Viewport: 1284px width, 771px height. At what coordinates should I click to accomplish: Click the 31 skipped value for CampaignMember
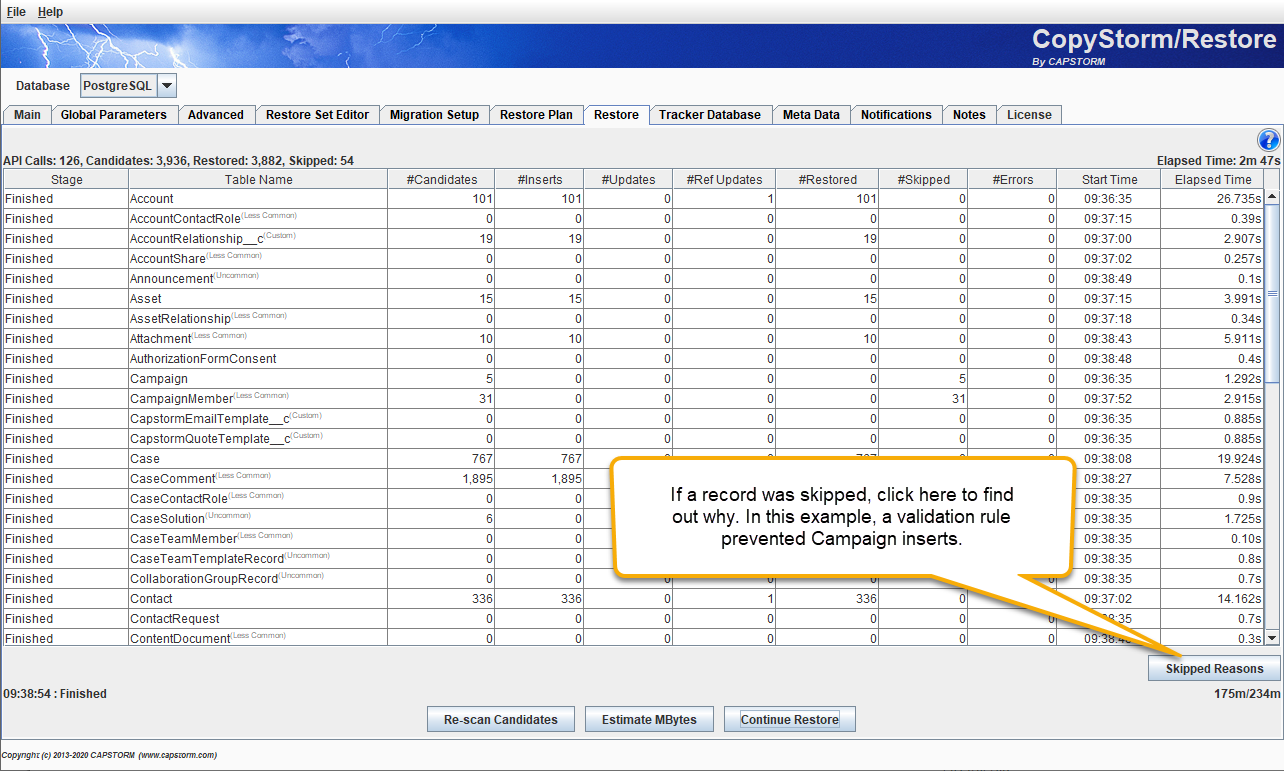coord(923,399)
